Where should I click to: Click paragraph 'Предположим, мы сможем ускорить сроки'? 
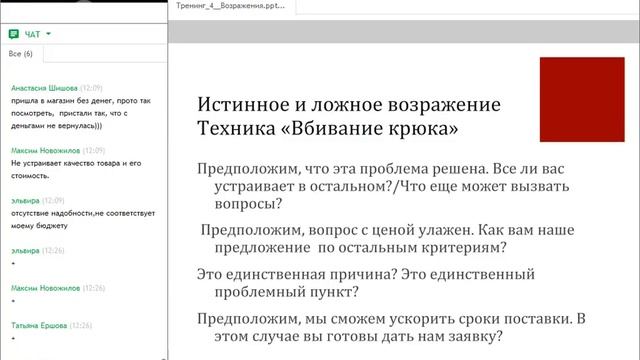click(391, 327)
